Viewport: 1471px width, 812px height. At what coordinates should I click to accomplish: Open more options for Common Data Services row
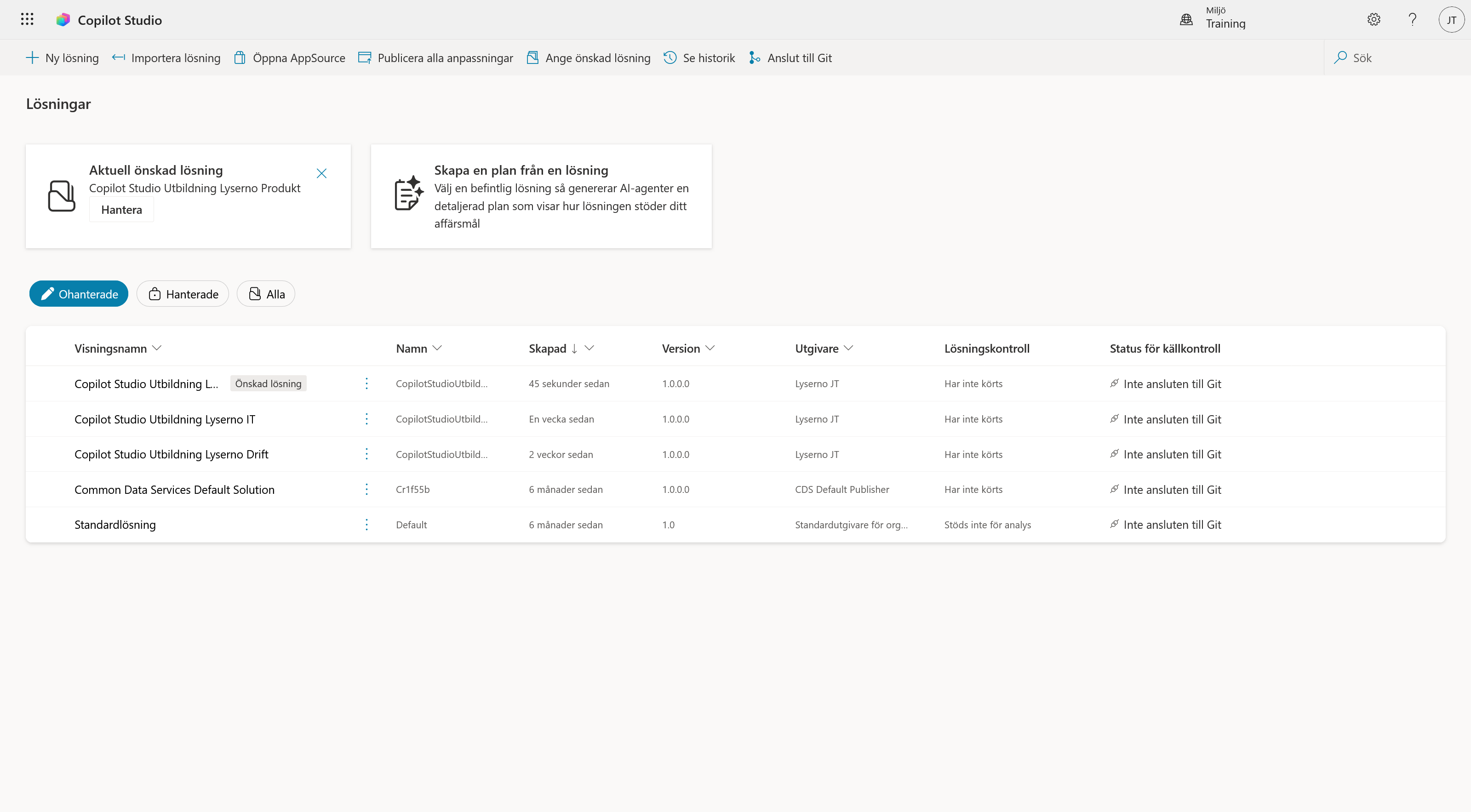(366, 489)
